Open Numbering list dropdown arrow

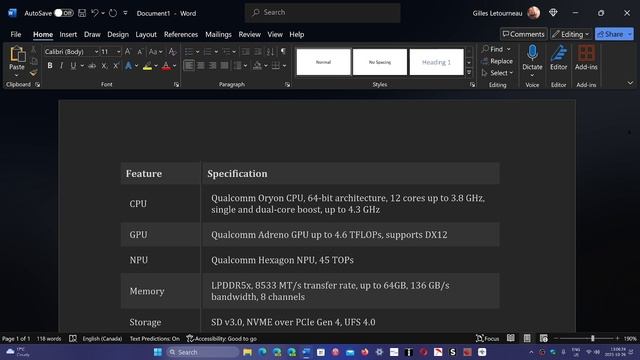pos(216,52)
